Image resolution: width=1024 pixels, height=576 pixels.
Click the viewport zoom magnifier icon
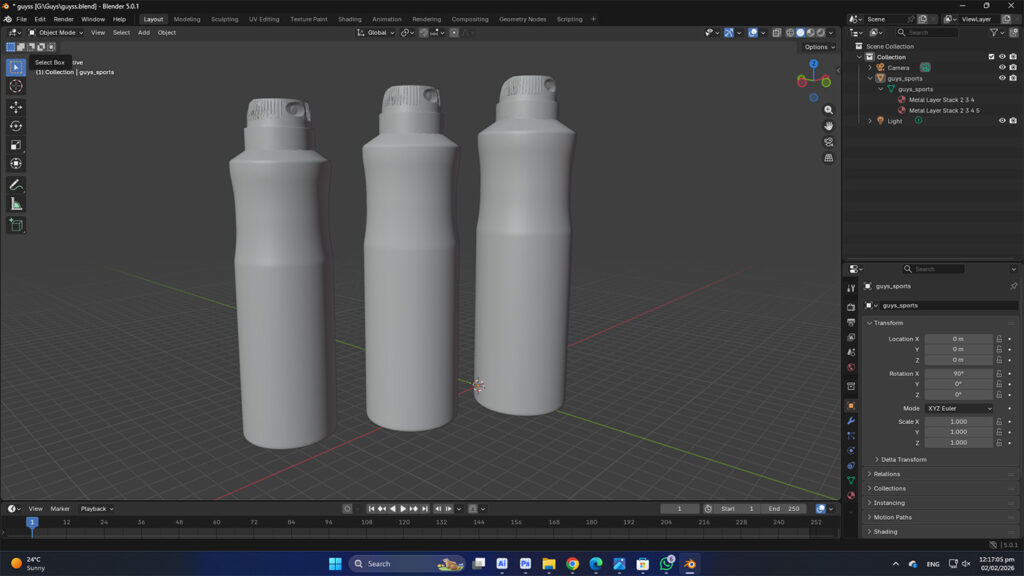point(828,110)
